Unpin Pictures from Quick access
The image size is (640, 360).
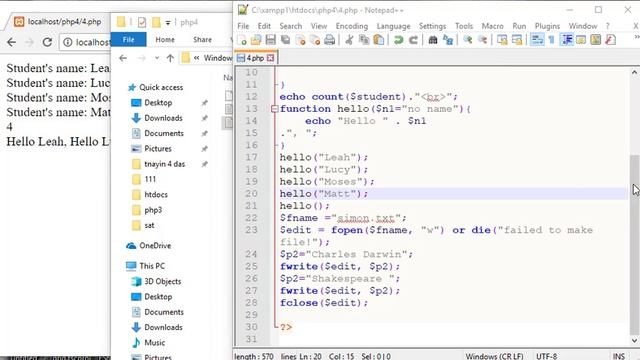204,149
